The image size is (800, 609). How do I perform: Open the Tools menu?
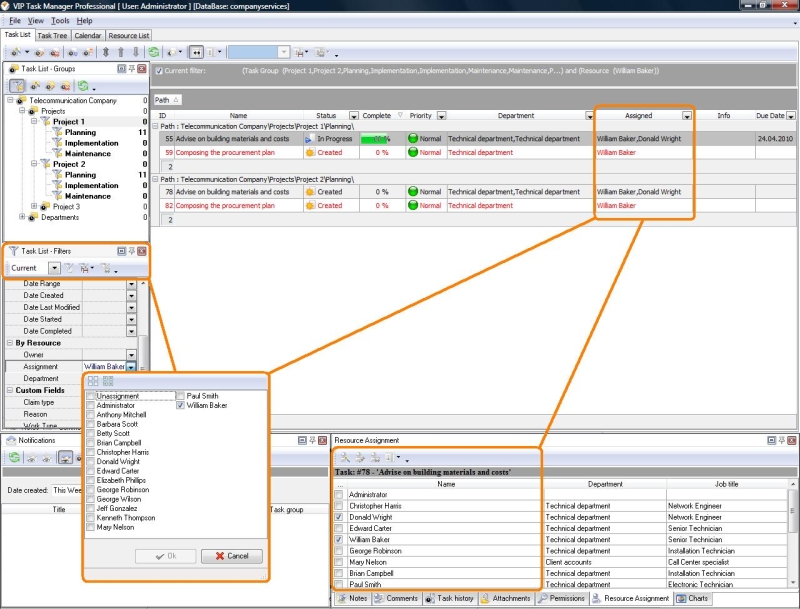pos(60,21)
